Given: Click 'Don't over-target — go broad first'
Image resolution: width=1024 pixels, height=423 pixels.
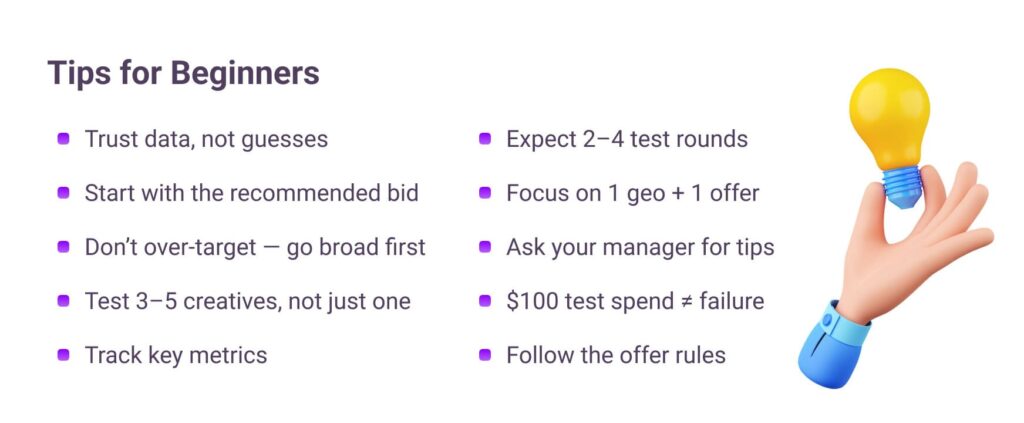Looking at the screenshot, I should point(255,247).
